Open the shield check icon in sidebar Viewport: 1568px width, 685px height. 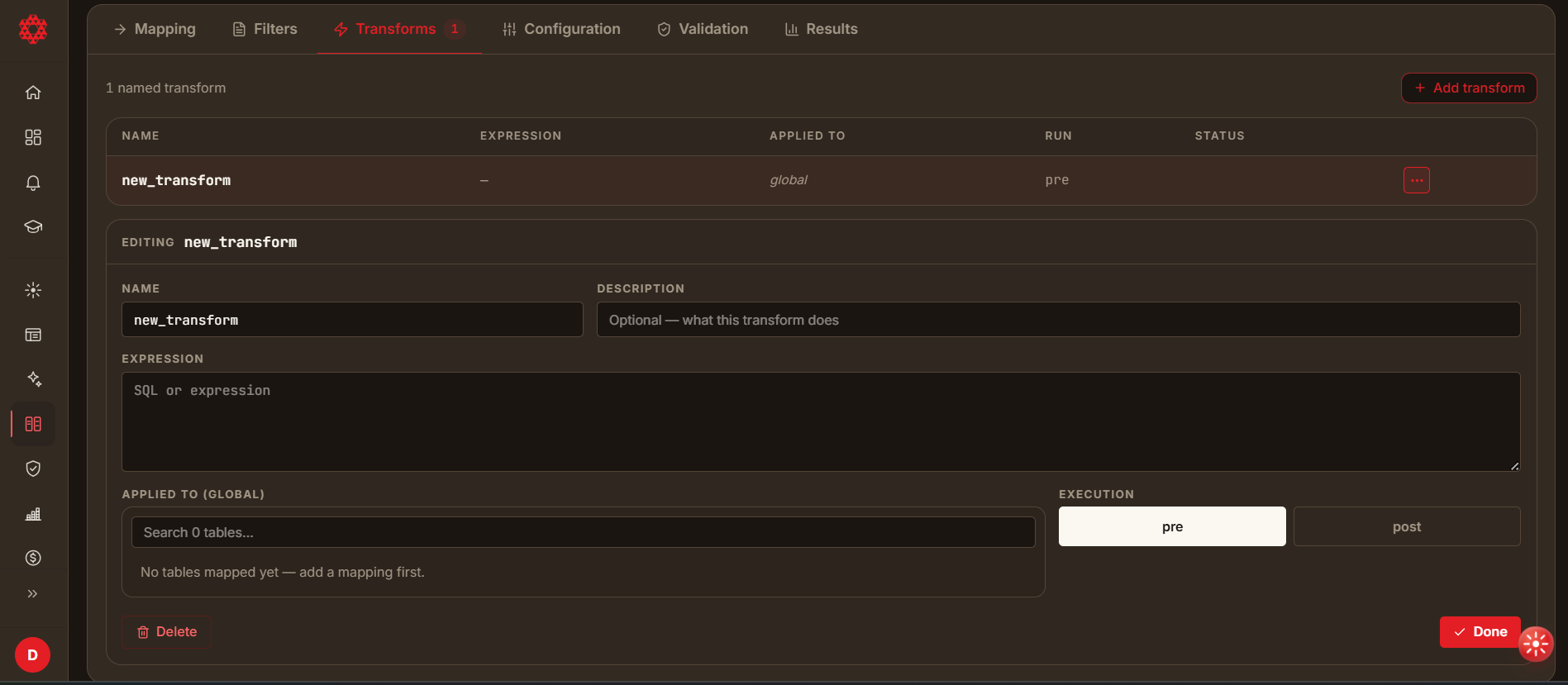33,469
